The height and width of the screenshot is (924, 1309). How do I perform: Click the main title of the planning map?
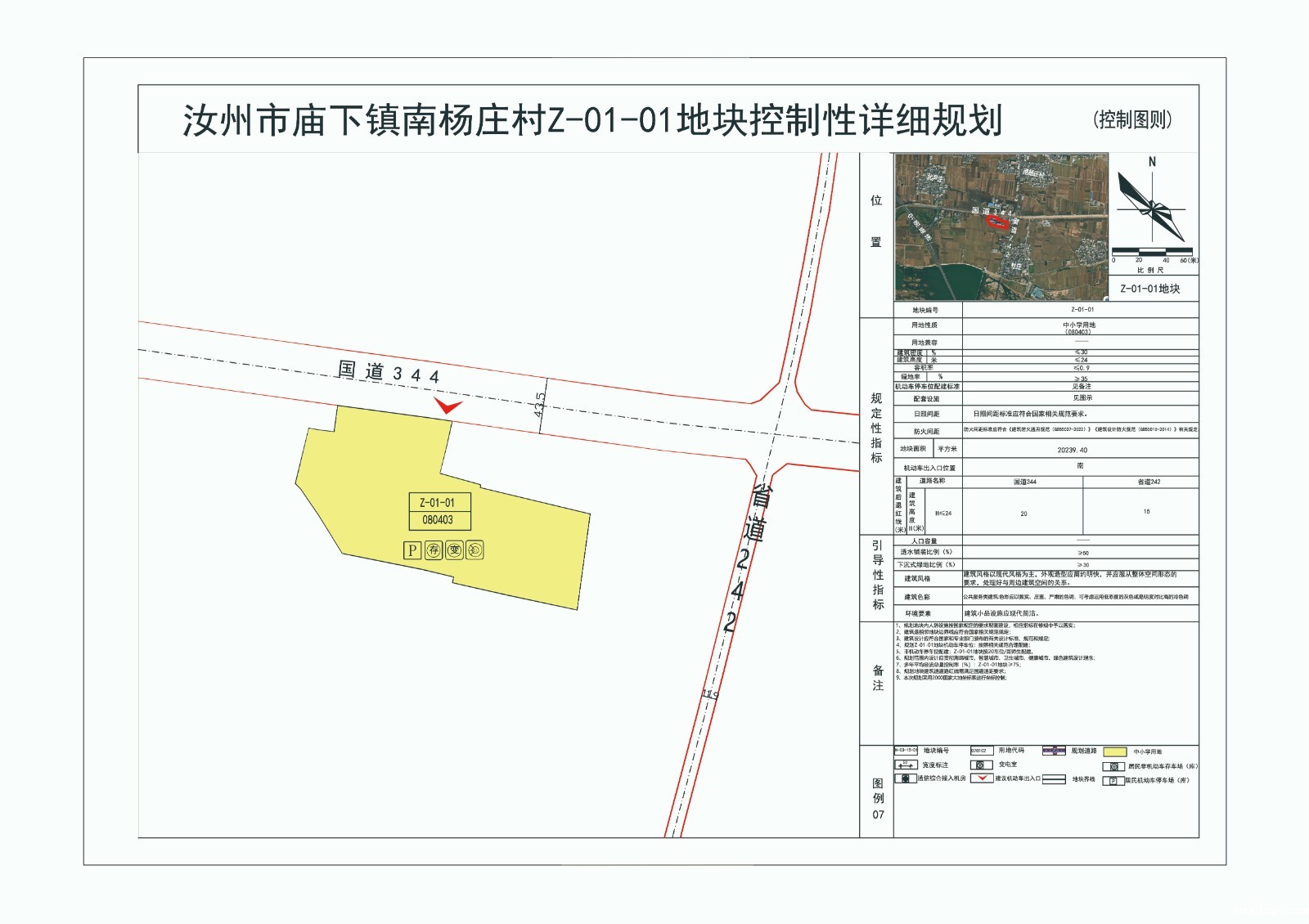tap(592, 121)
